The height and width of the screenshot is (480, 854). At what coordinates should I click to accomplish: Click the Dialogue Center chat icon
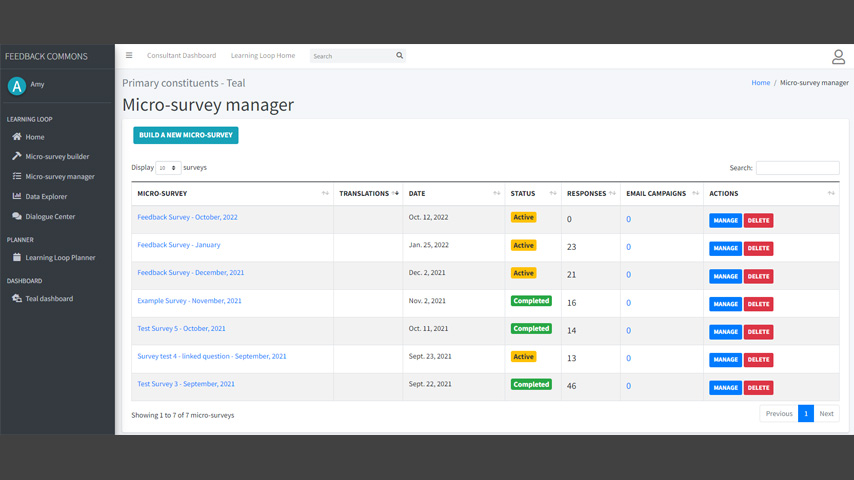pyautogui.click(x=17, y=216)
